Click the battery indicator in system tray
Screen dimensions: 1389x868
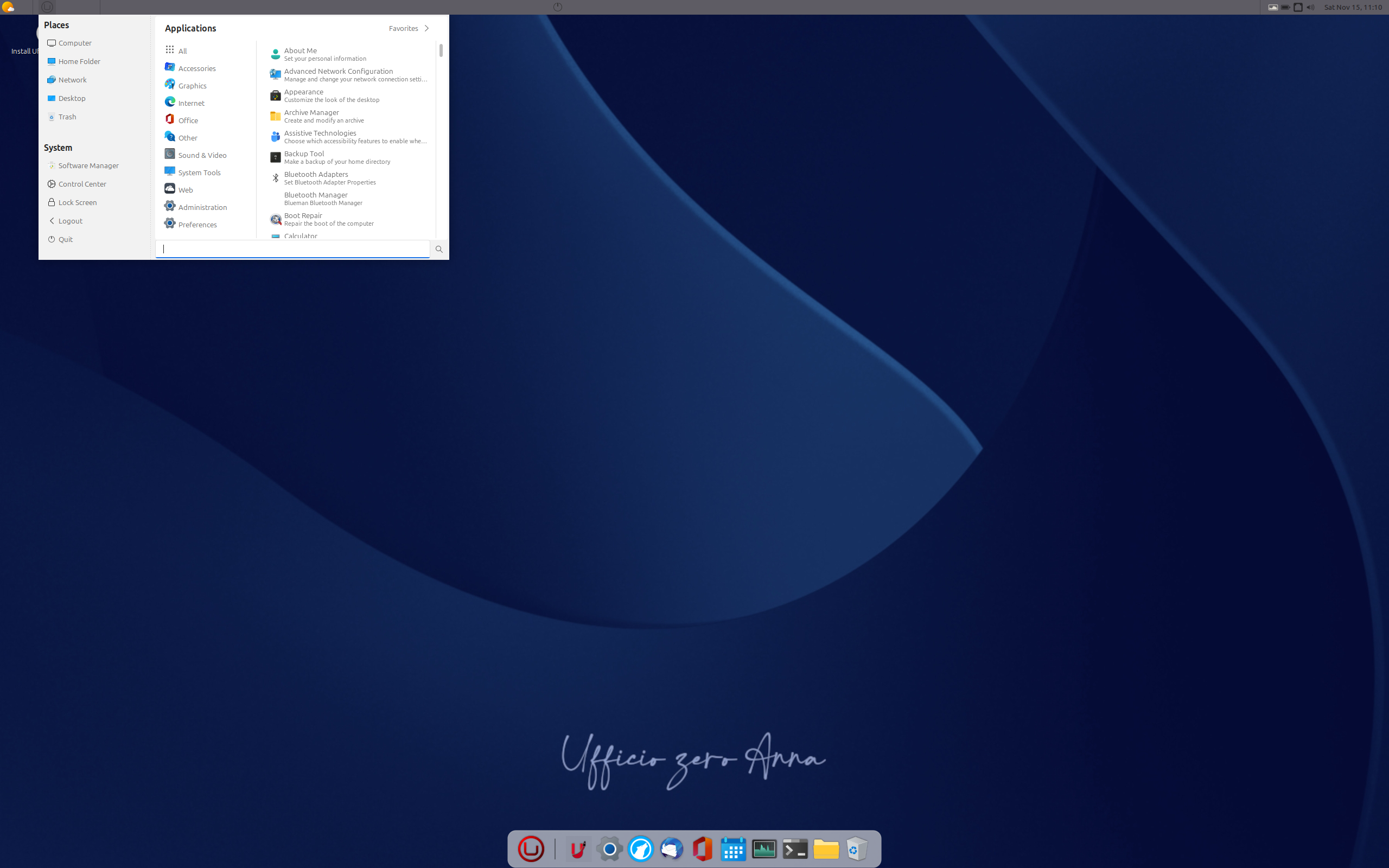[x=1285, y=7]
